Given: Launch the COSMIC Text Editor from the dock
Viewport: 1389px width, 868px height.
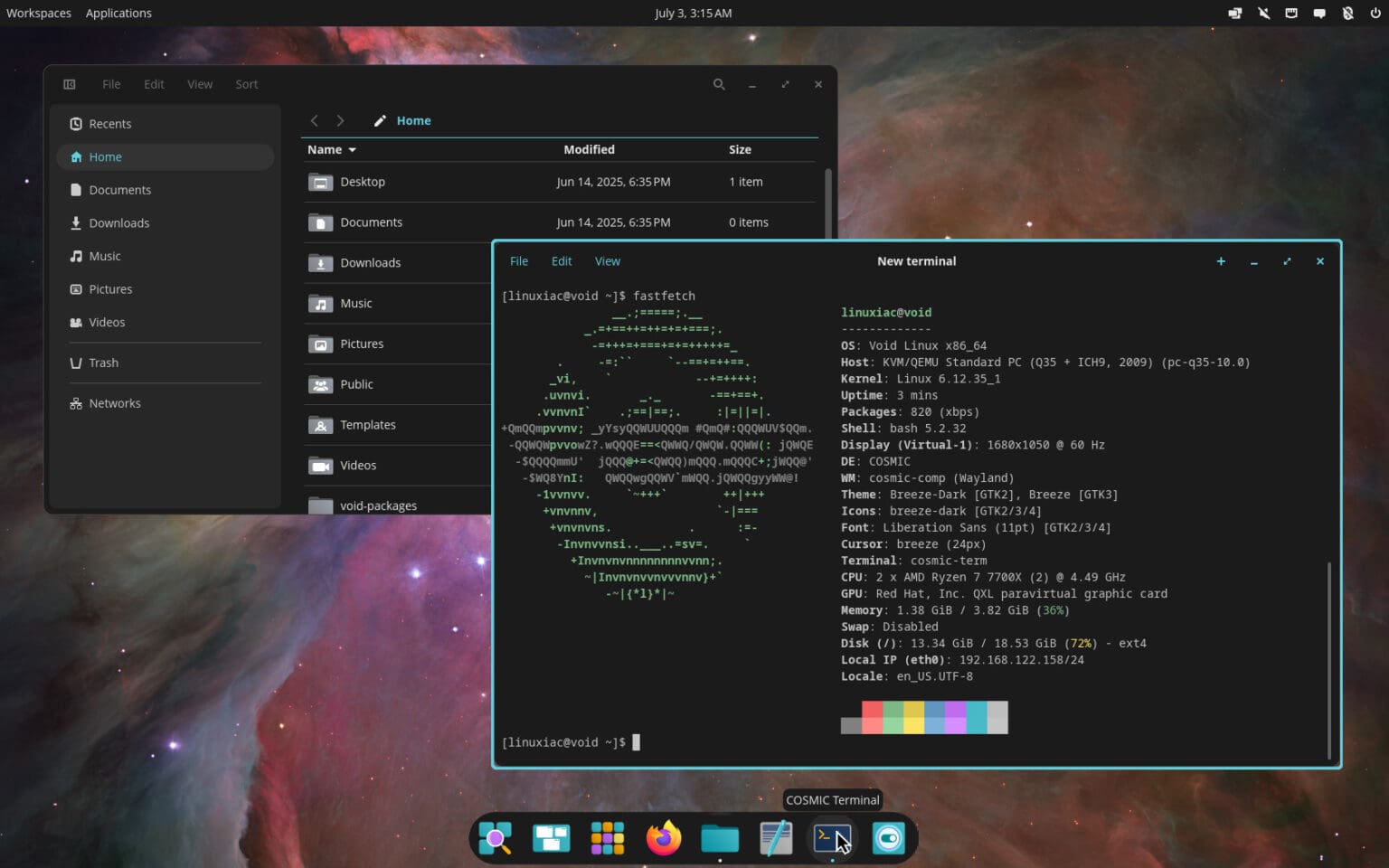Looking at the screenshot, I should click(x=775, y=838).
